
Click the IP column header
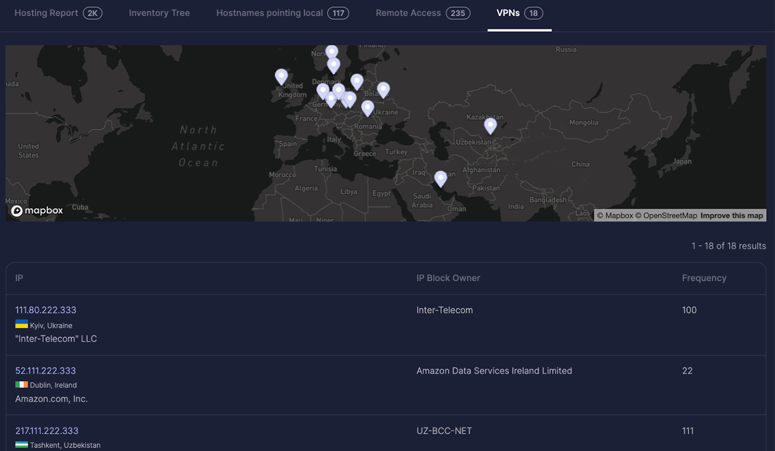click(19, 278)
